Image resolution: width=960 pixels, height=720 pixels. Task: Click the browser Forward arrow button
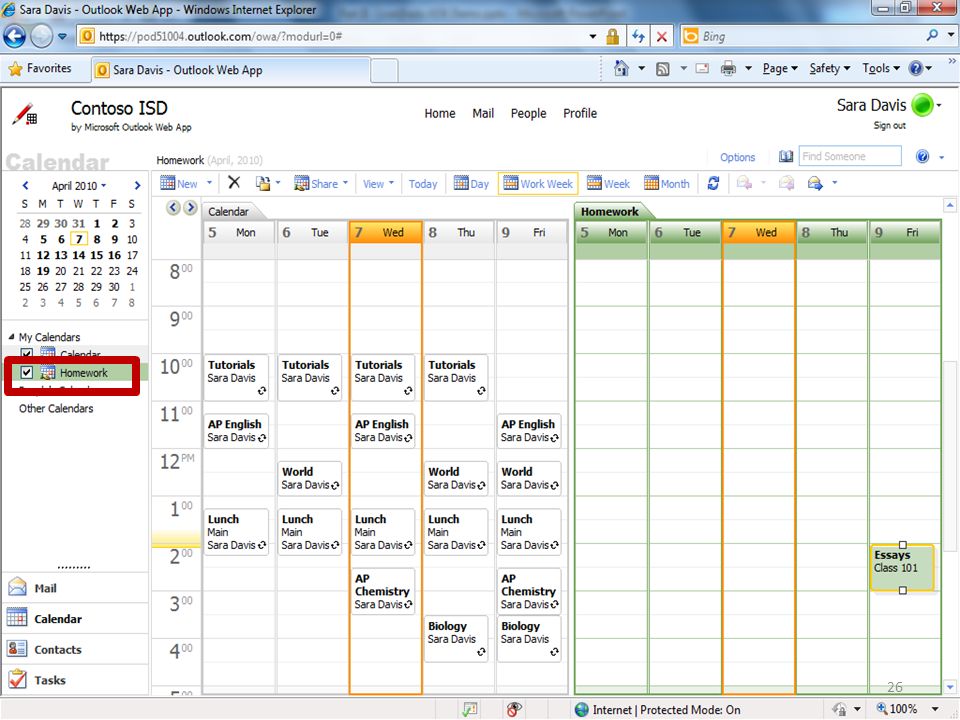point(42,37)
